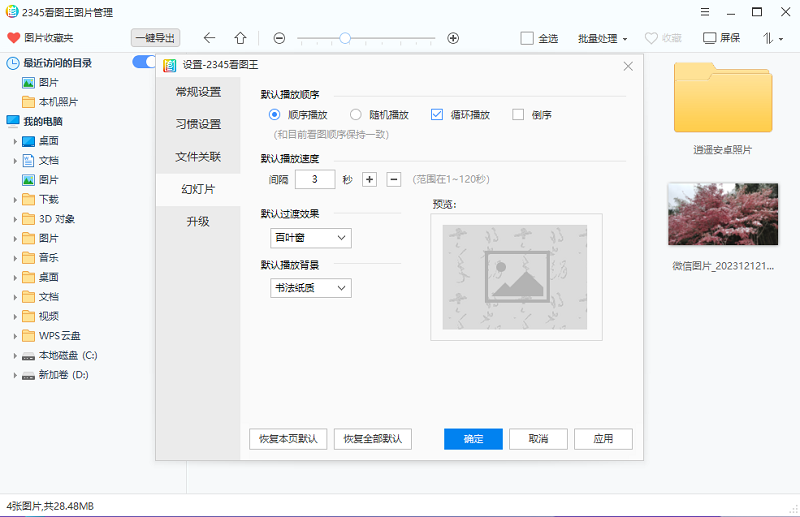800x517 pixels.
Task: Click the zoom in plus icon
Action: [x=453, y=38]
